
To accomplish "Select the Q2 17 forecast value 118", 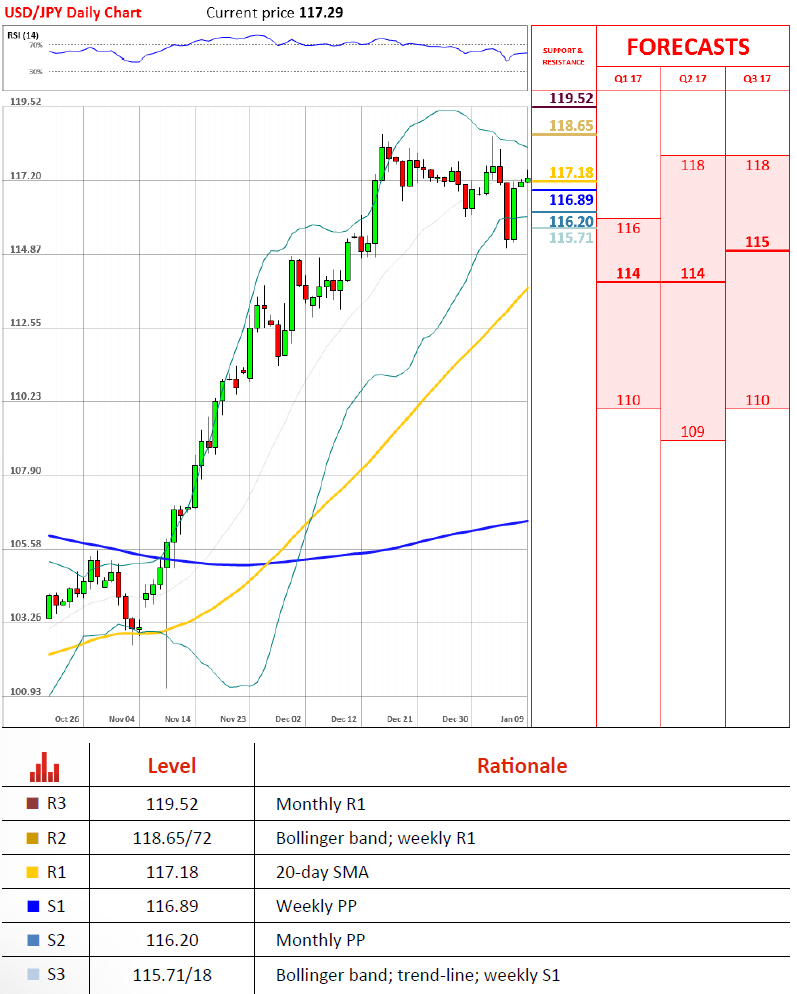I will point(692,165).
